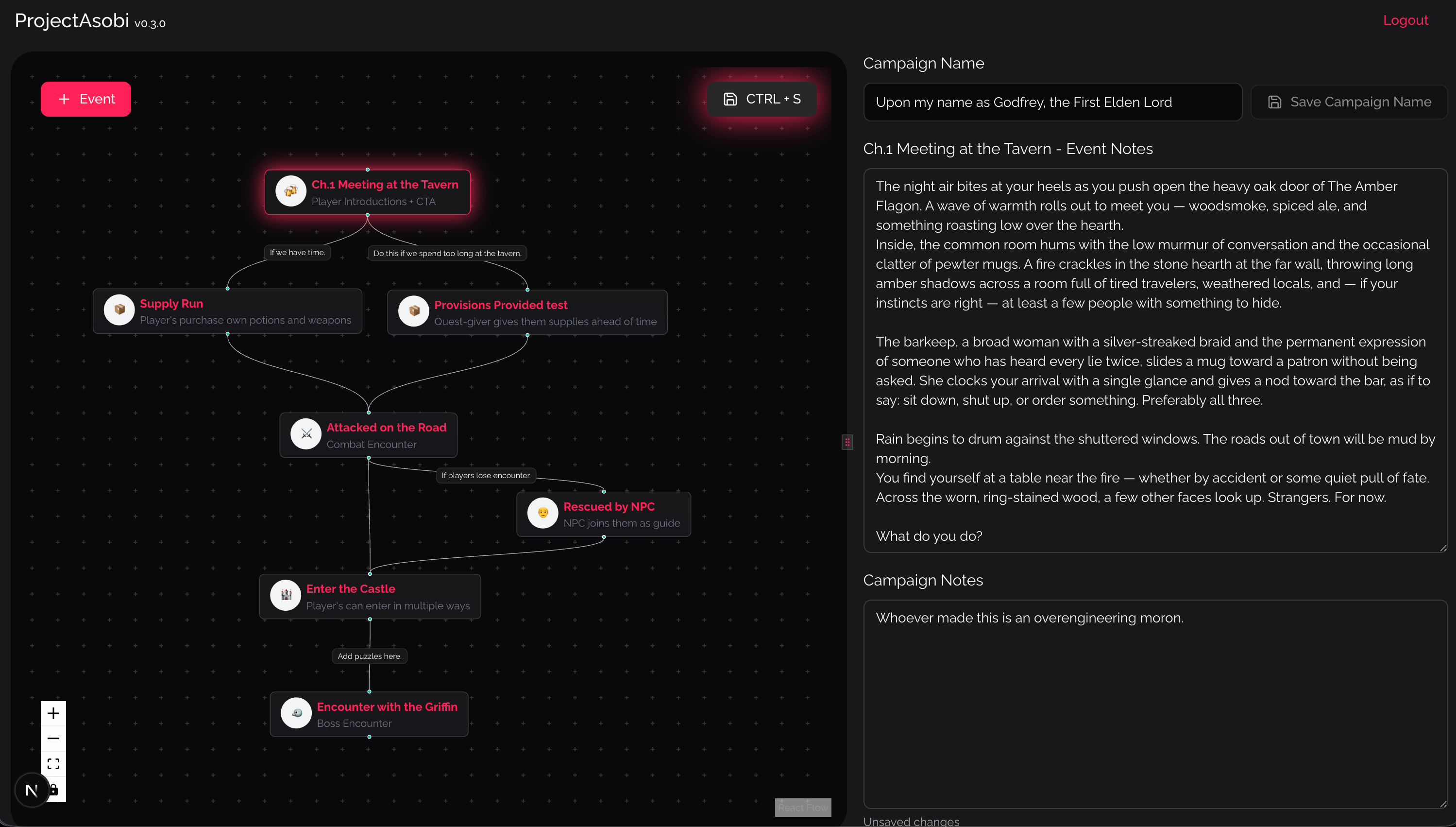This screenshot has height=827, width=1456.
Task: Click the face icon on Rescued by NPC node
Action: click(542, 514)
